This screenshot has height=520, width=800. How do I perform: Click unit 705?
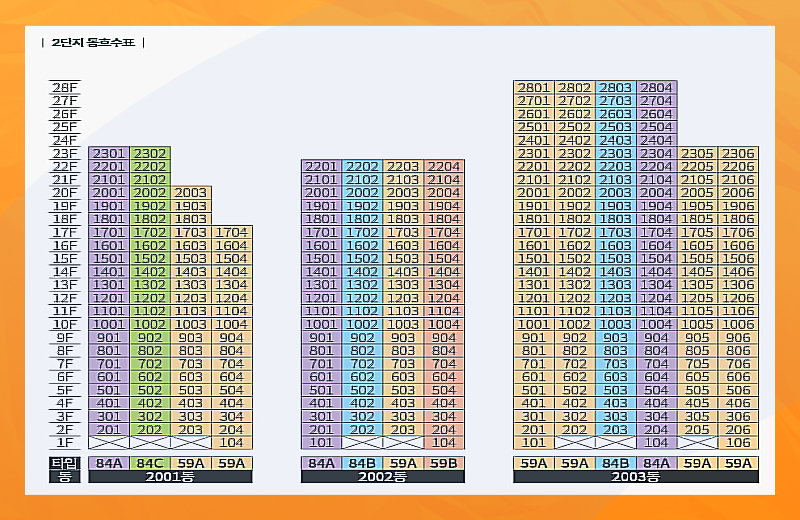pyautogui.click(x=697, y=363)
